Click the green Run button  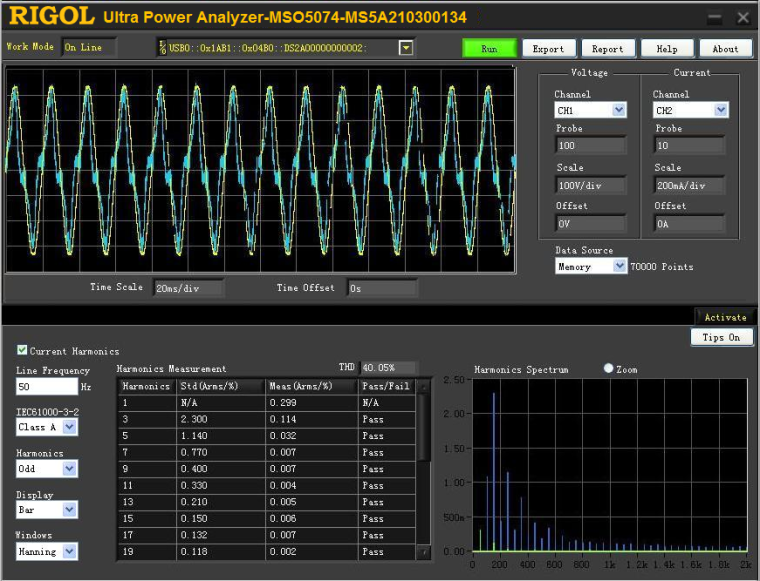coord(489,48)
